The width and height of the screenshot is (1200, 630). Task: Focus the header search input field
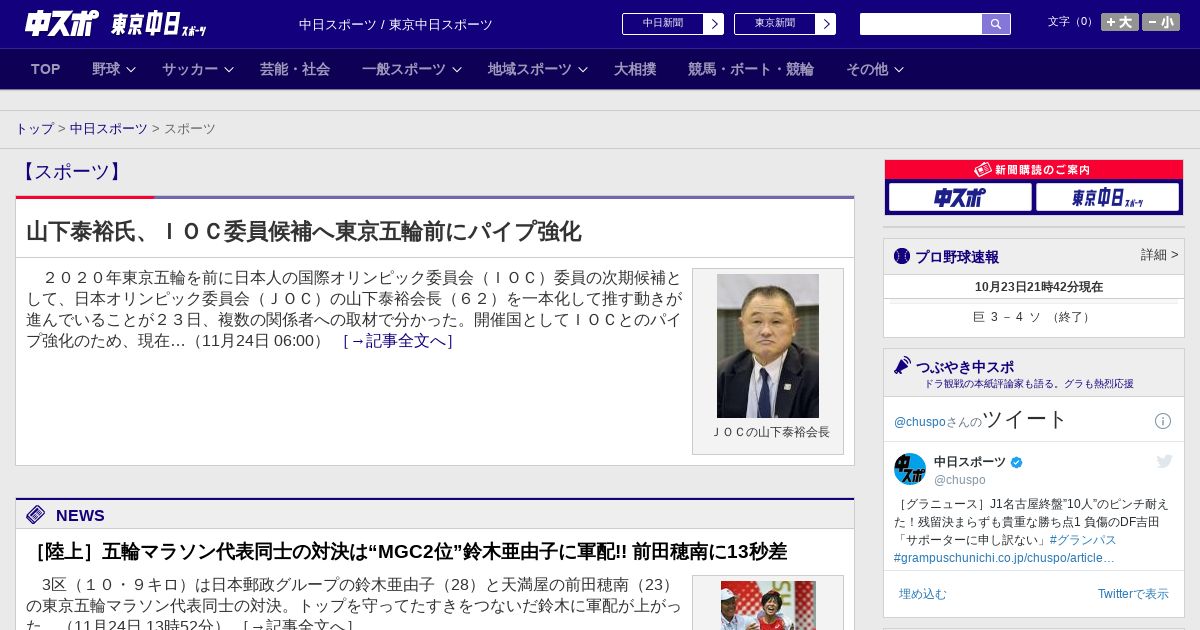921,24
